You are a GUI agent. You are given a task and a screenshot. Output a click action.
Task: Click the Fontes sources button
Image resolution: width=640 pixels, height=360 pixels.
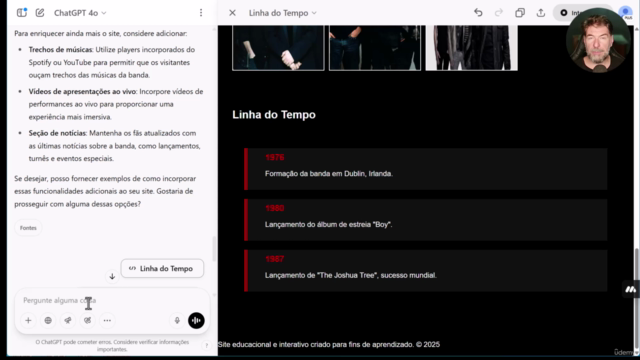tap(28, 228)
